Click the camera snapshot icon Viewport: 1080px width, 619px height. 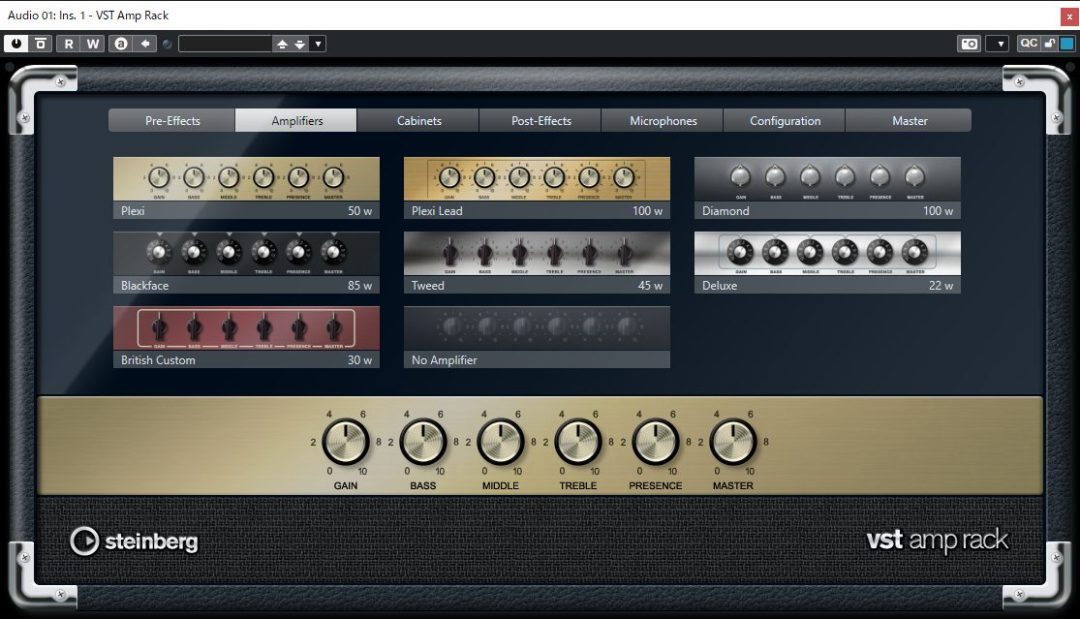[x=969, y=44]
